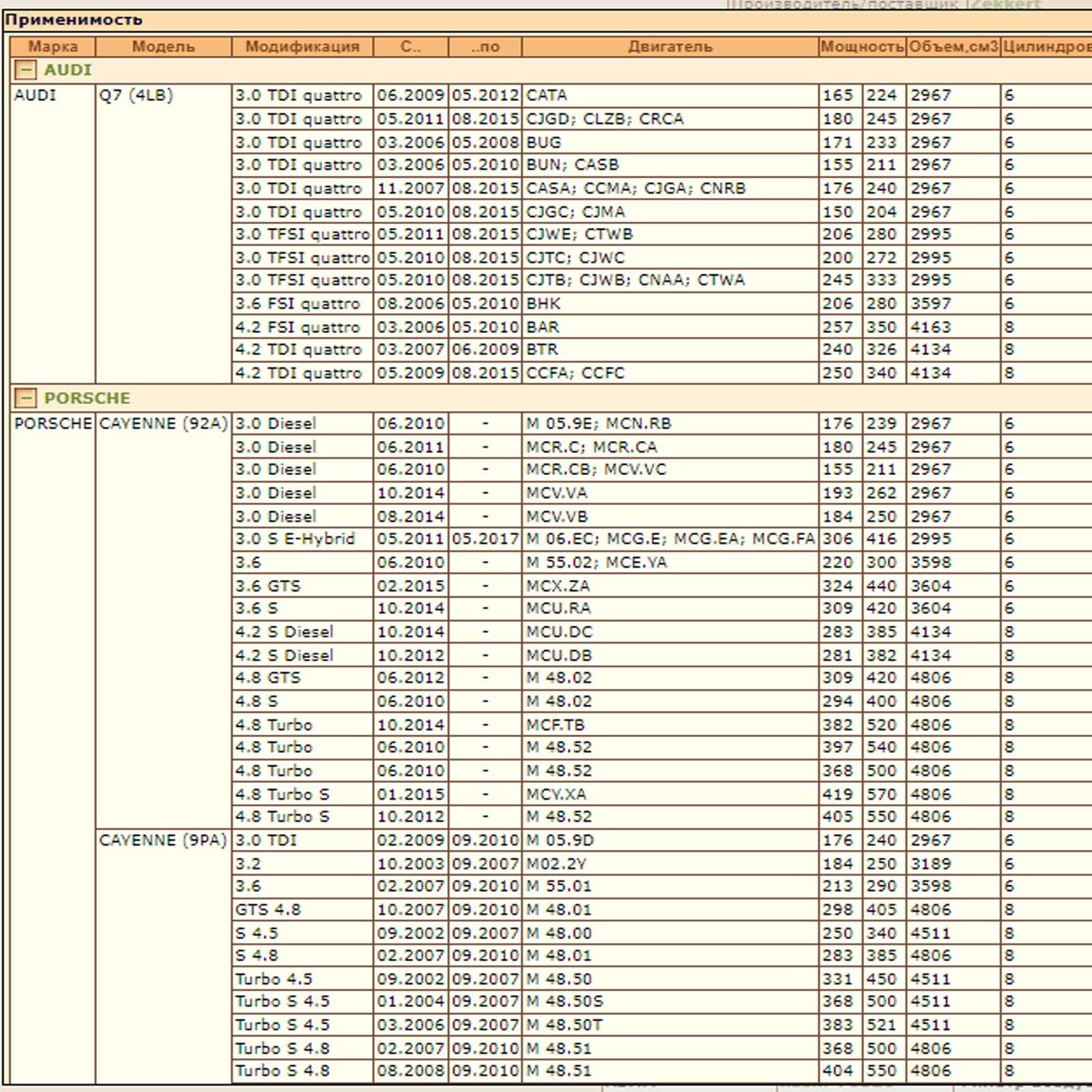This screenshot has height=1092, width=1092.
Task: Click the Объем,см3 column header
Action: (x=953, y=46)
